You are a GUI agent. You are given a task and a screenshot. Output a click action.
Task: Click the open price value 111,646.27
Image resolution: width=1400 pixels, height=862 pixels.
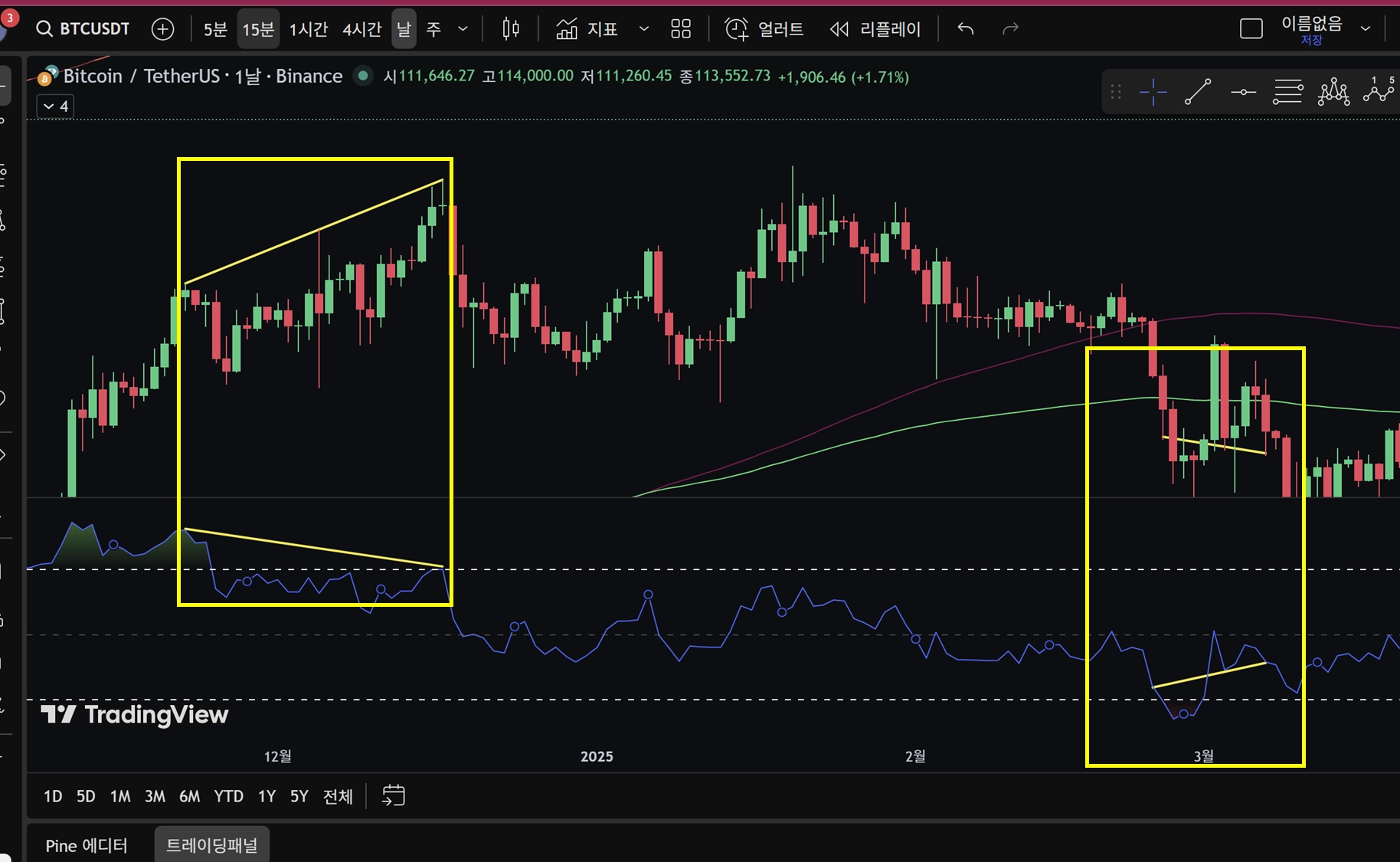(437, 77)
